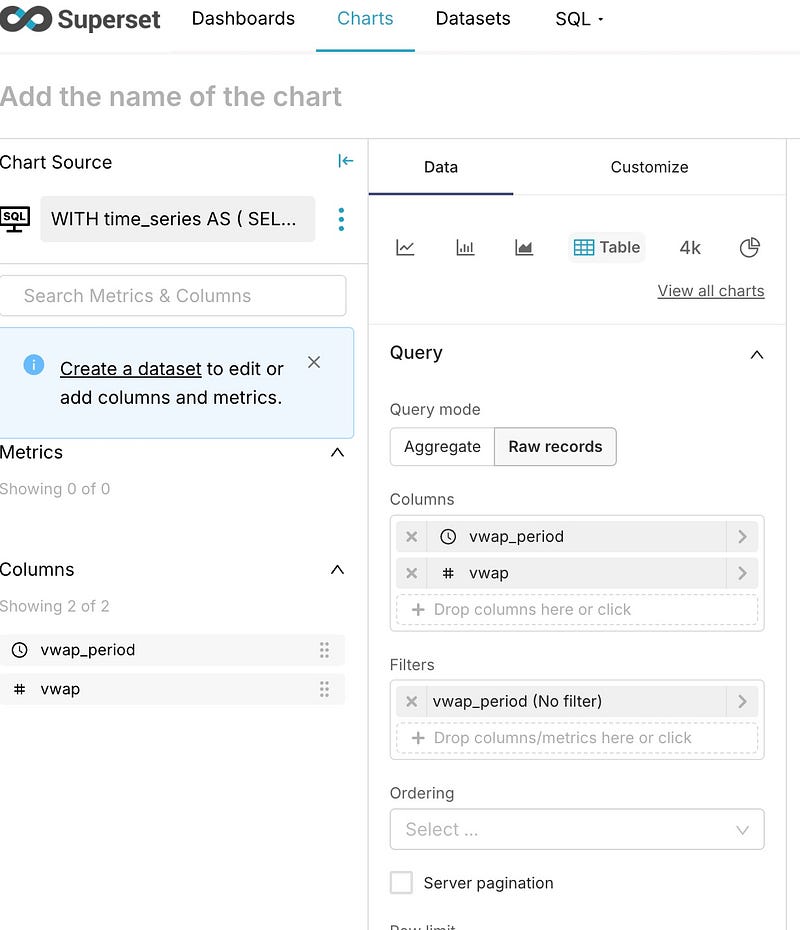Switch query mode to Aggregate
Image resolution: width=800 pixels, height=930 pixels.
tap(442, 447)
